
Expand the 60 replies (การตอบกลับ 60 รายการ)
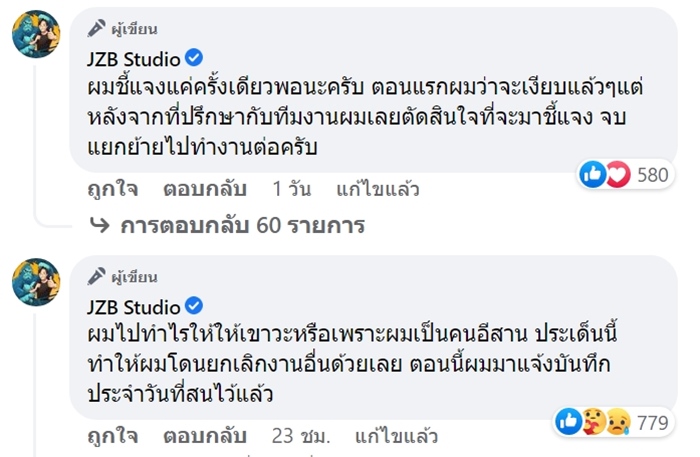242,225
